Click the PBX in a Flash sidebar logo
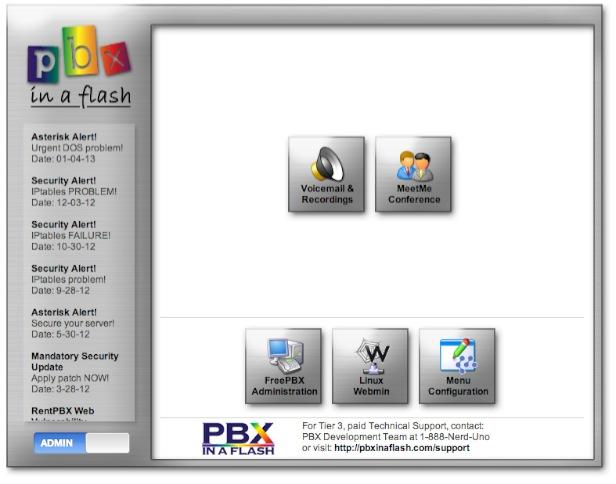The image size is (616, 484). [80, 67]
